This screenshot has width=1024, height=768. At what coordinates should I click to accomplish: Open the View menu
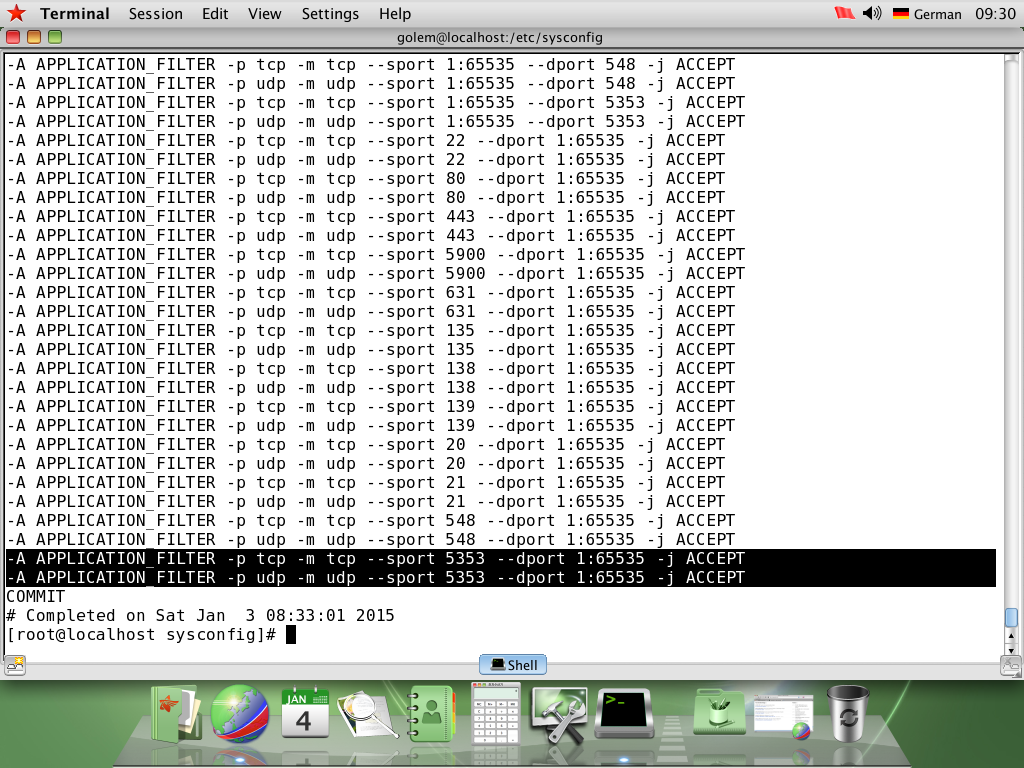264,14
